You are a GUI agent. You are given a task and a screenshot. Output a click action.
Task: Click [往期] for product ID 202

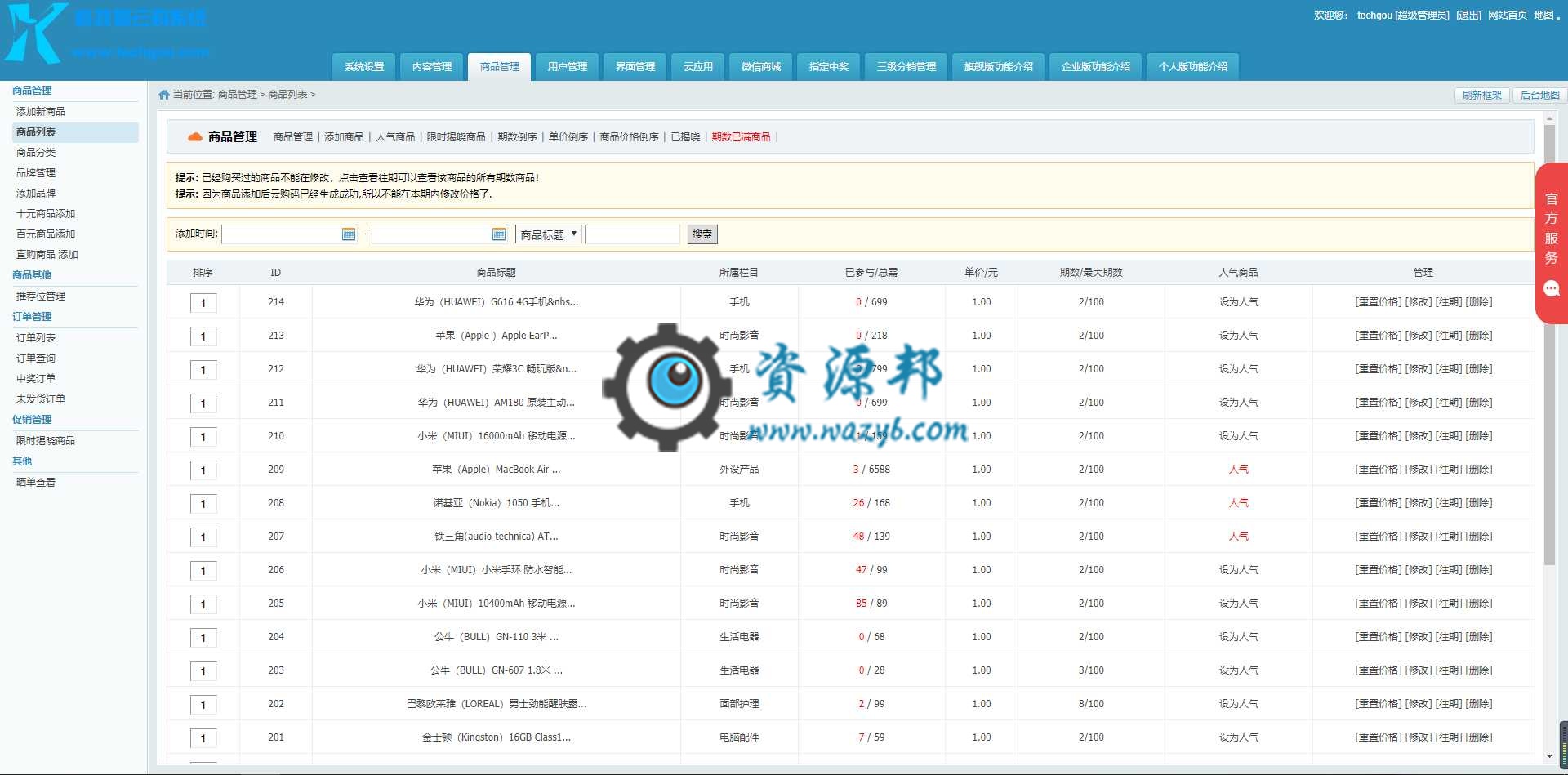(x=1449, y=704)
